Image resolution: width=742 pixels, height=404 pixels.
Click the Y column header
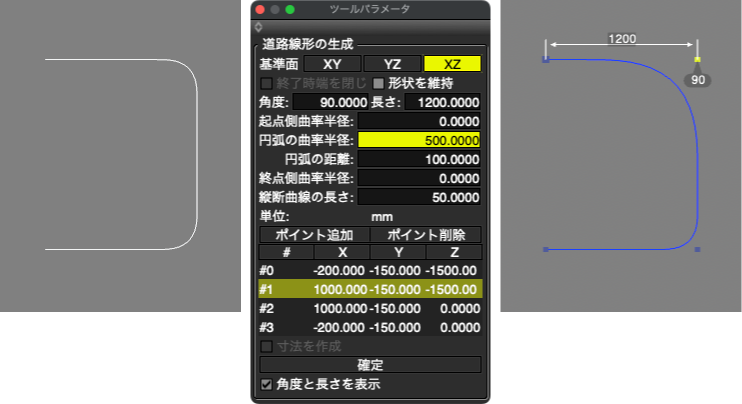(x=398, y=252)
